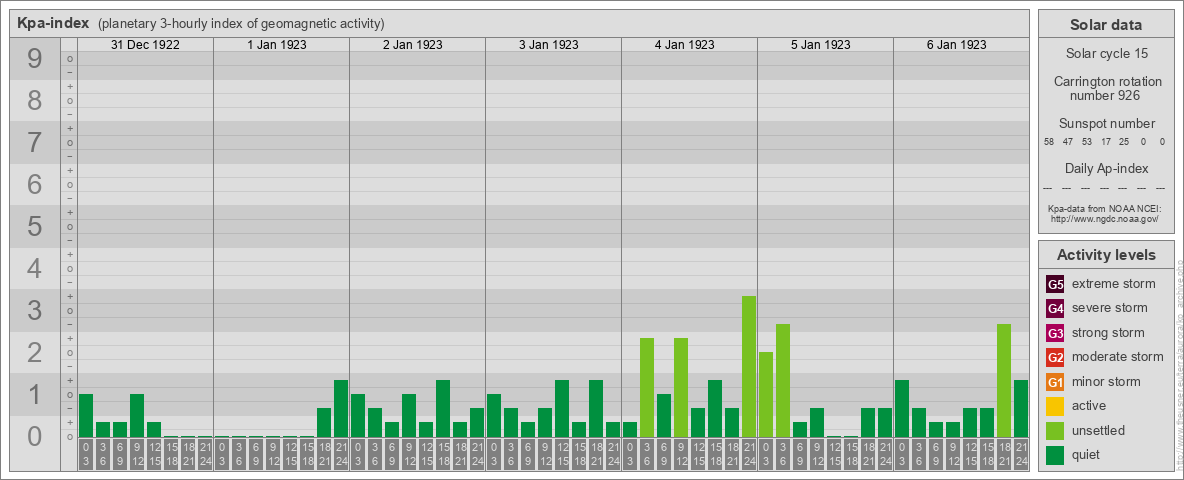Click the G4 severe storm badge

(1055, 309)
